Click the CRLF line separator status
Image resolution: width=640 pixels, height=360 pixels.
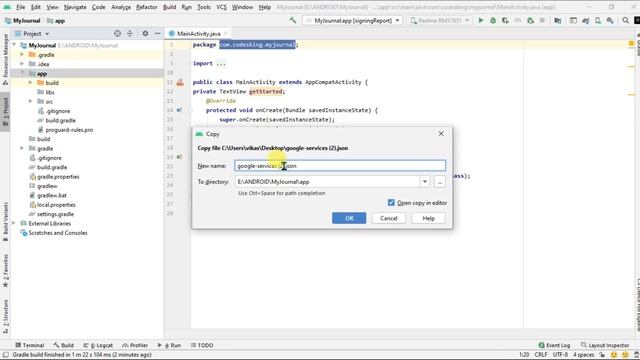click(x=541, y=355)
